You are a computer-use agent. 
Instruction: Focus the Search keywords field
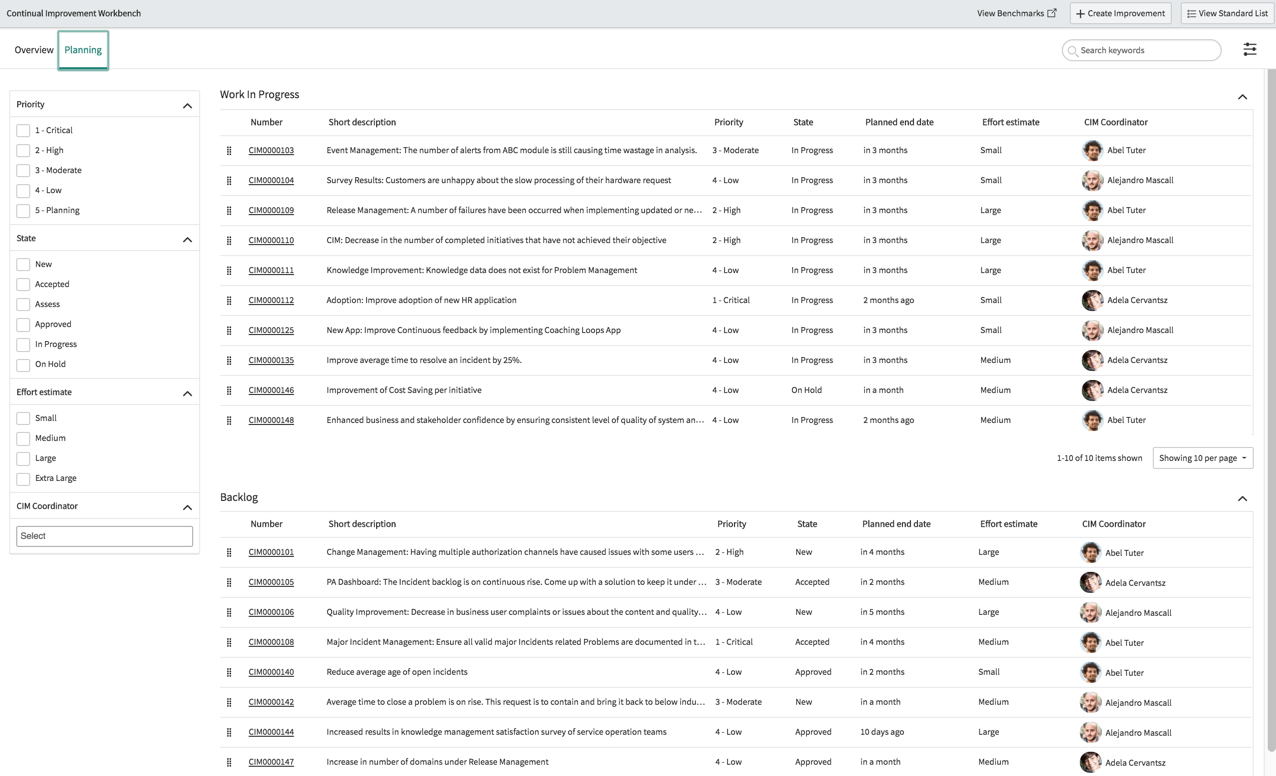pyautogui.click(x=1142, y=50)
